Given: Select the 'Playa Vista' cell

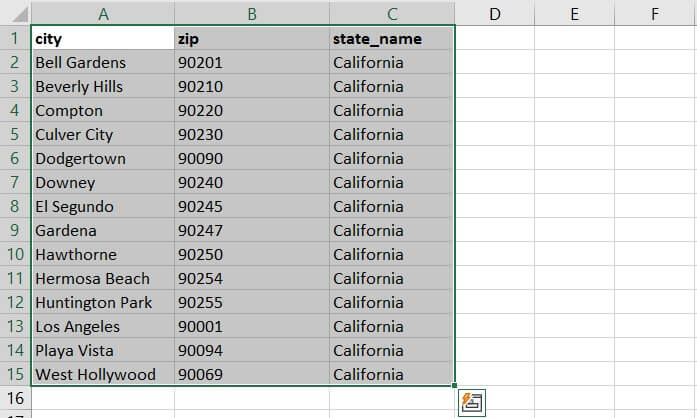Looking at the screenshot, I should point(103,350).
